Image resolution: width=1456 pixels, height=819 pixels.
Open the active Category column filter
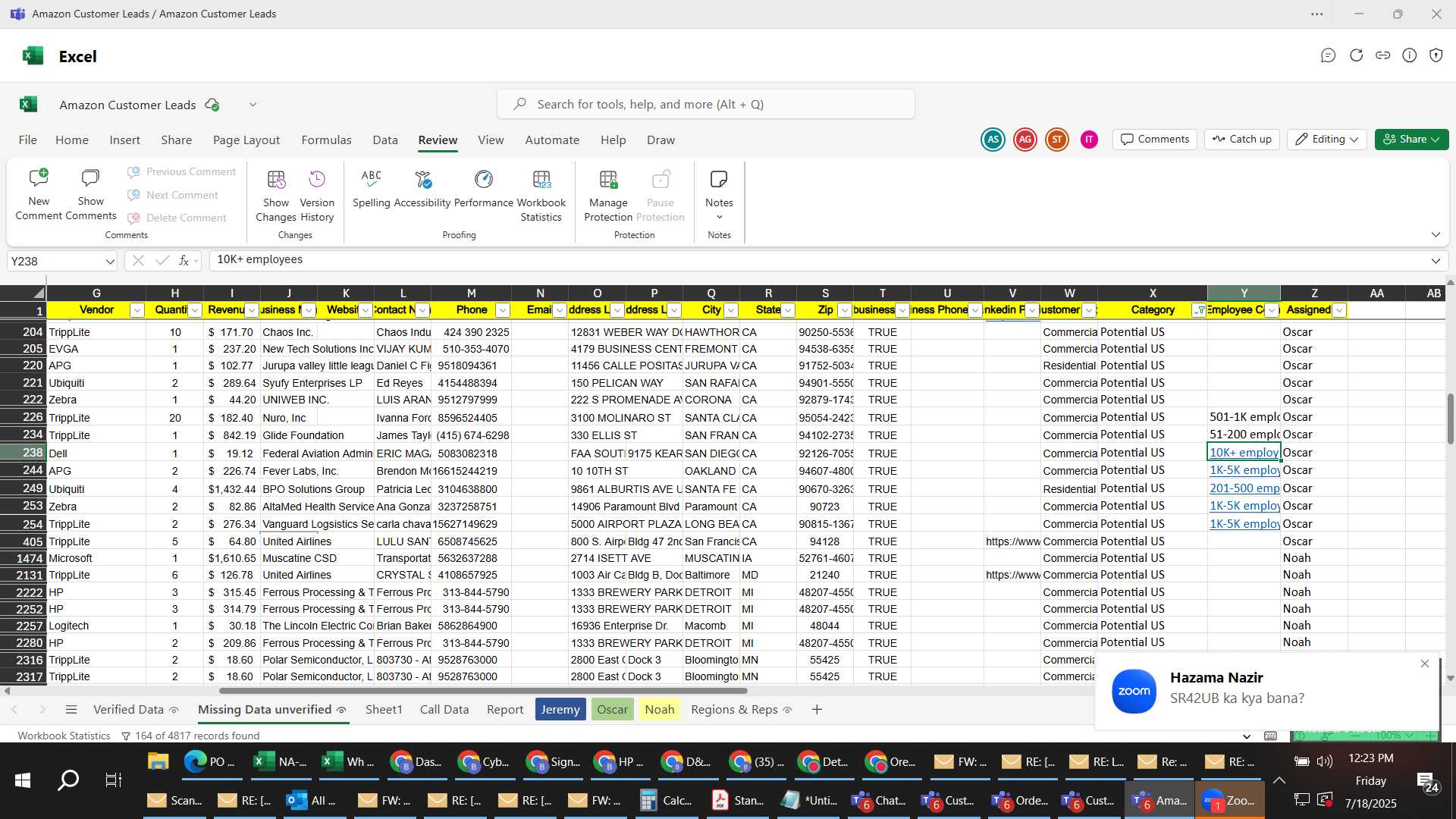tap(1200, 310)
